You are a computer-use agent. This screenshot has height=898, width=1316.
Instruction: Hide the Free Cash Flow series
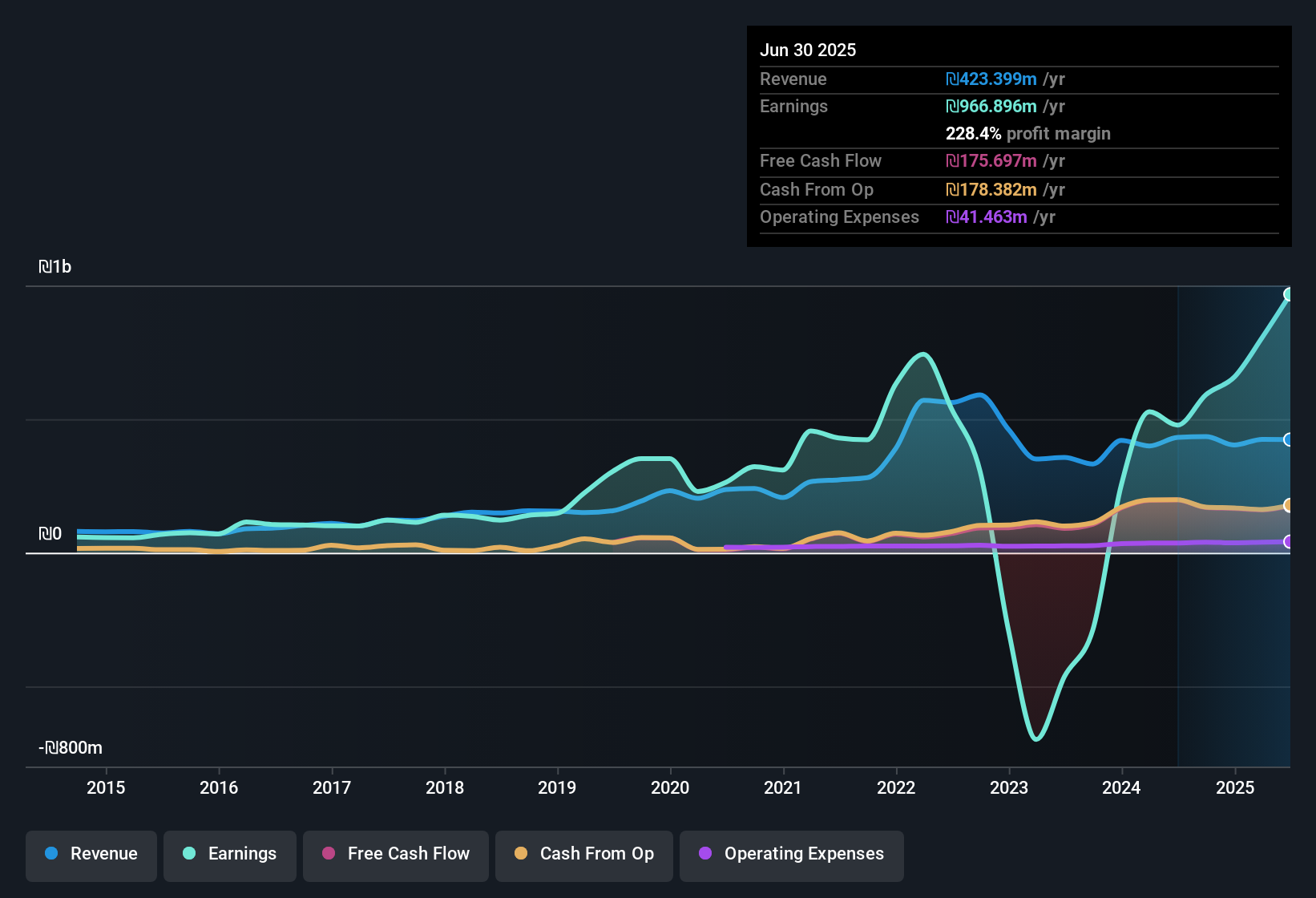[x=396, y=854]
